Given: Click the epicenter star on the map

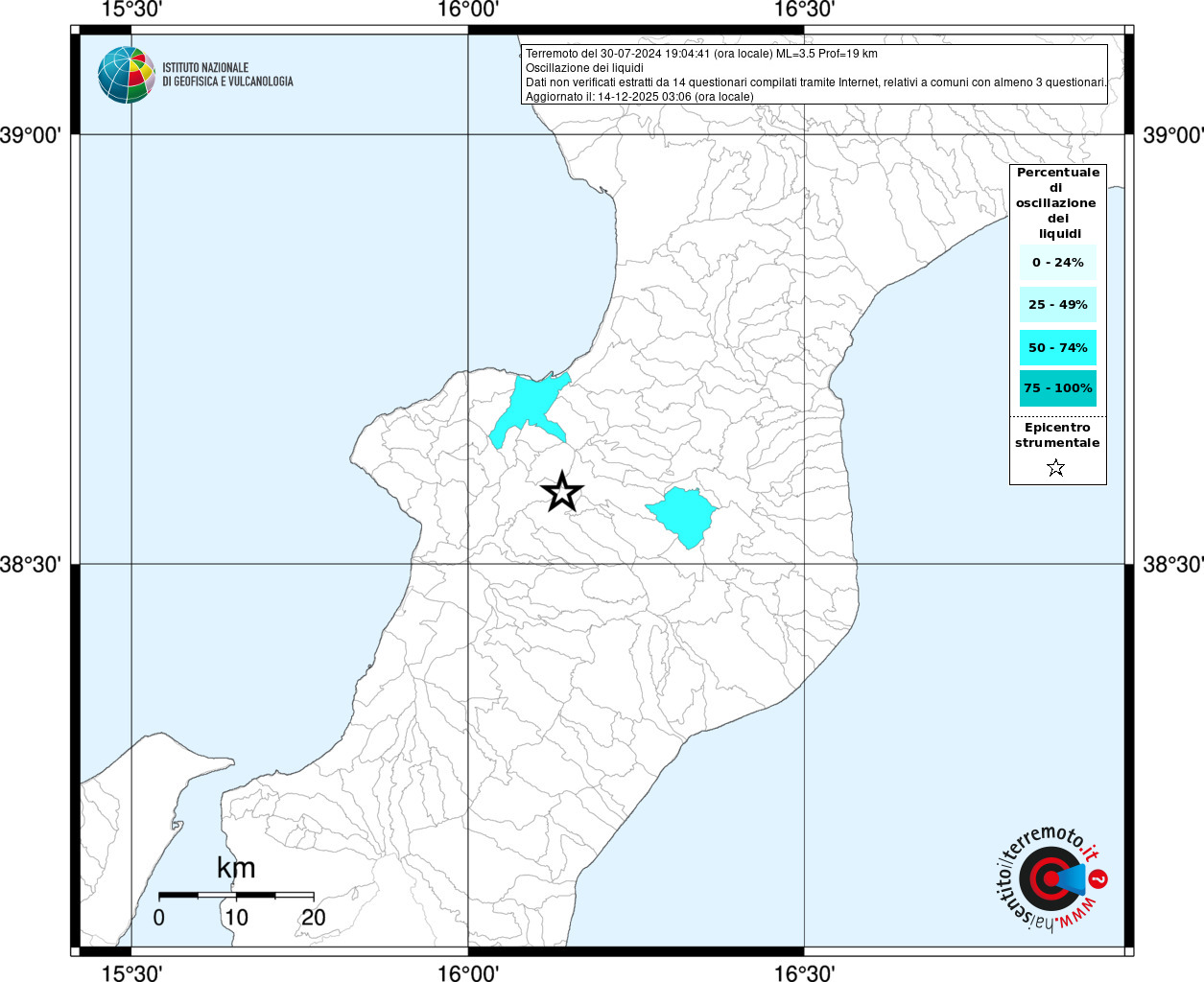Looking at the screenshot, I should [x=562, y=491].
